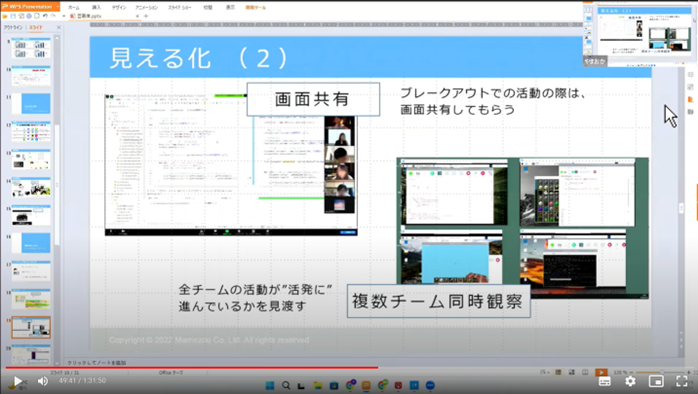Select the highlighted slide 19 thumbnail
This screenshot has height=394, width=698.
click(31, 327)
